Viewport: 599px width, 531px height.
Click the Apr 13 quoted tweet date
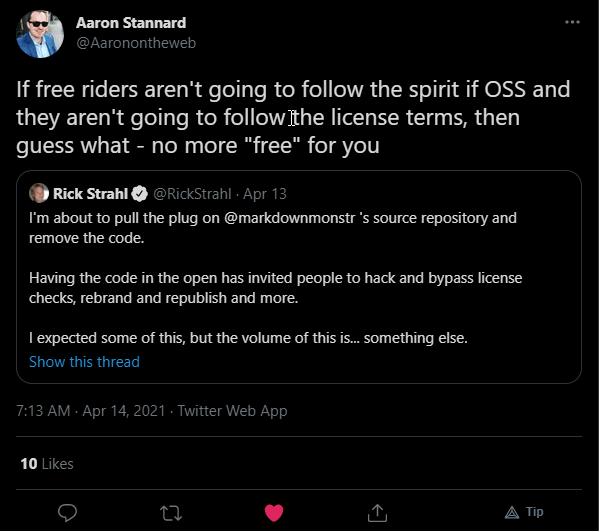[265, 194]
